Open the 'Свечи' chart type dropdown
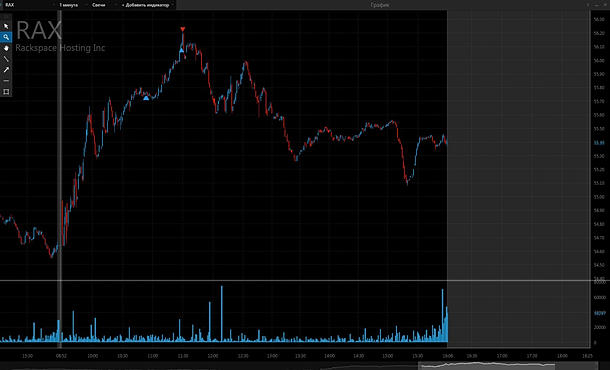This screenshot has width=610, height=370. 99,5
